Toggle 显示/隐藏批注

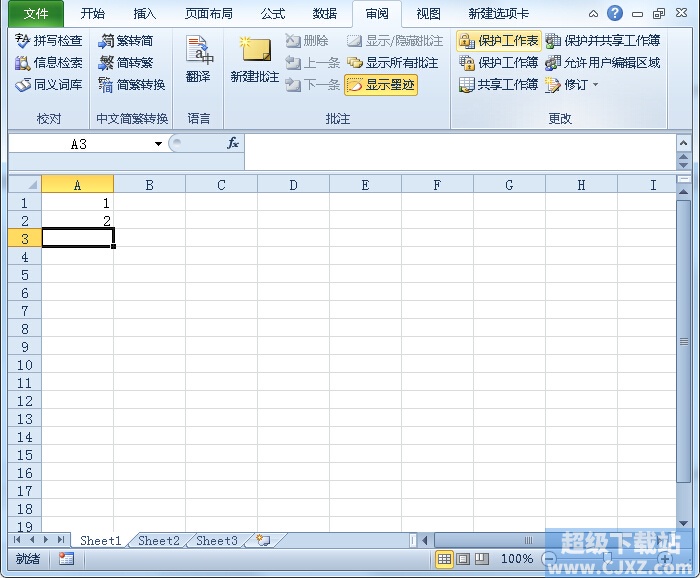(395, 41)
